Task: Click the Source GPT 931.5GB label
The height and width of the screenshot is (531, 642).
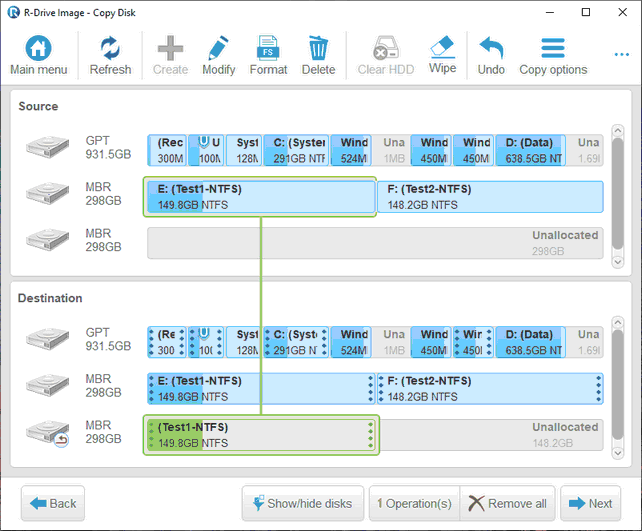Action: [x=108, y=147]
